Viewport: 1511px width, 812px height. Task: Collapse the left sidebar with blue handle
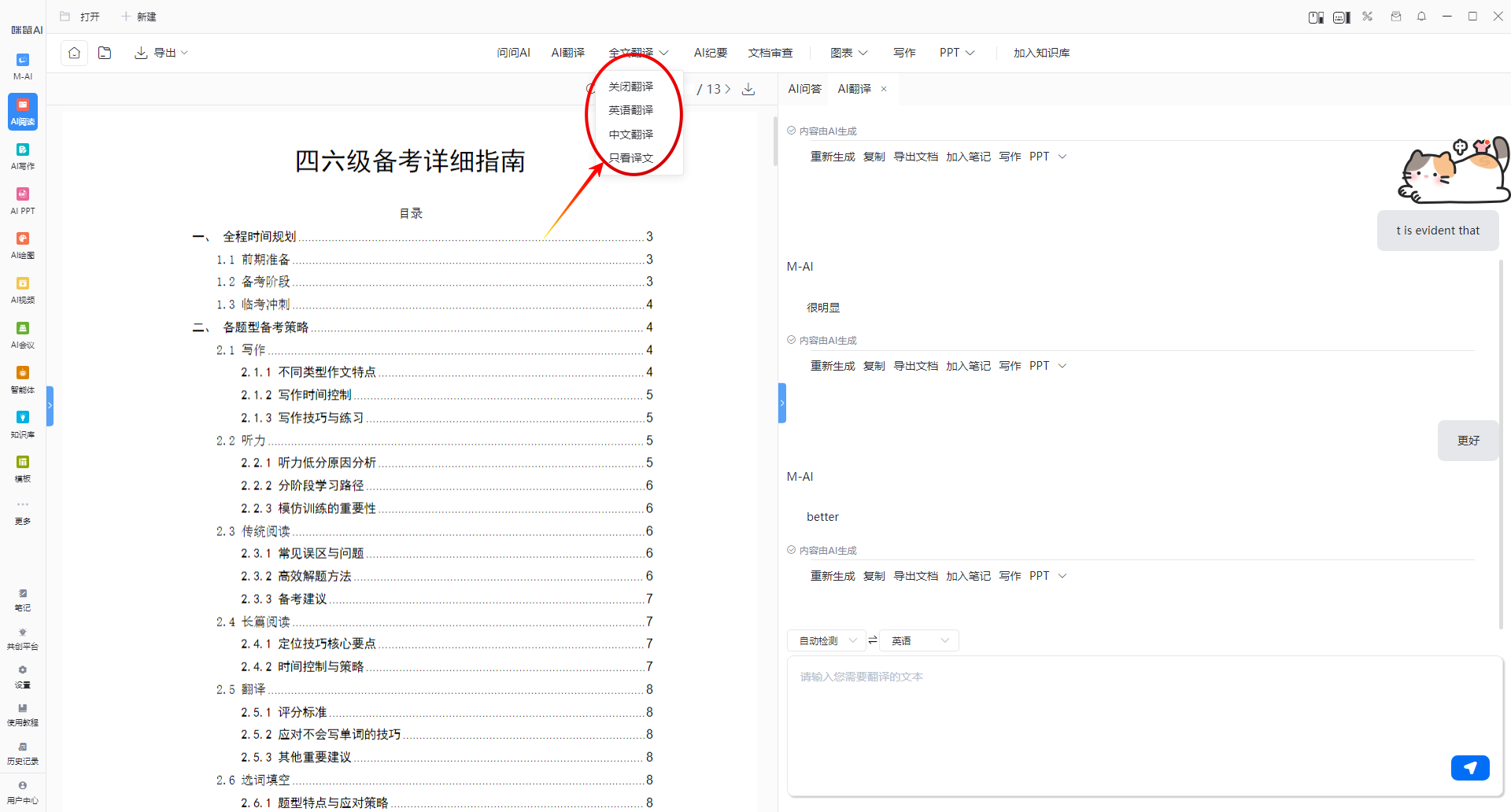50,405
